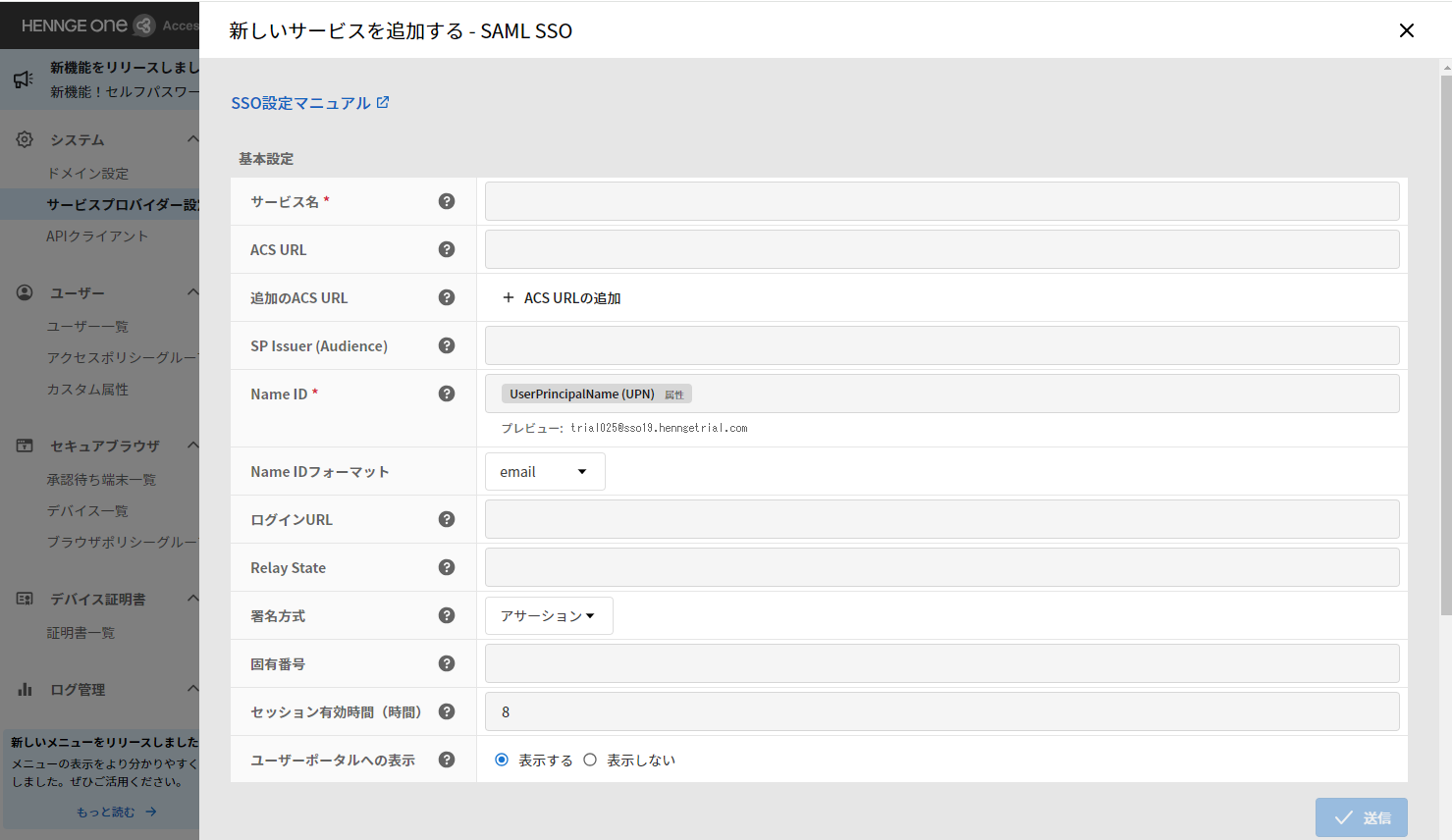The width and height of the screenshot is (1452, 840).
Task: Show help for Name ID field
Action: [447, 394]
